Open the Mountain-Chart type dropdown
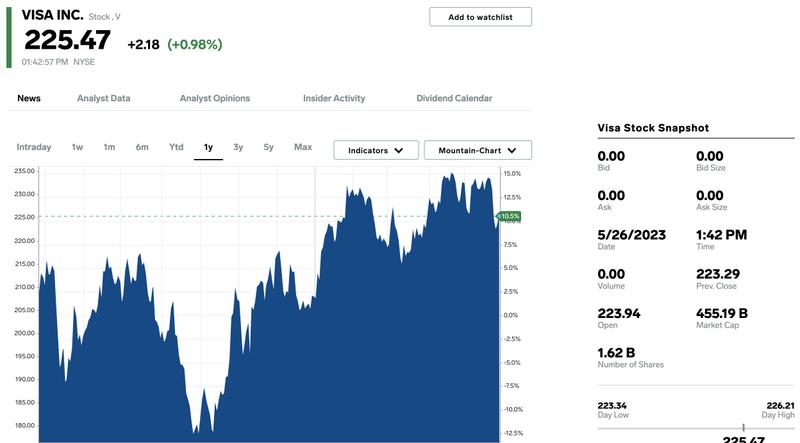Image resolution: width=800 pixels, height=443 pixels. [x=478, y=150]
